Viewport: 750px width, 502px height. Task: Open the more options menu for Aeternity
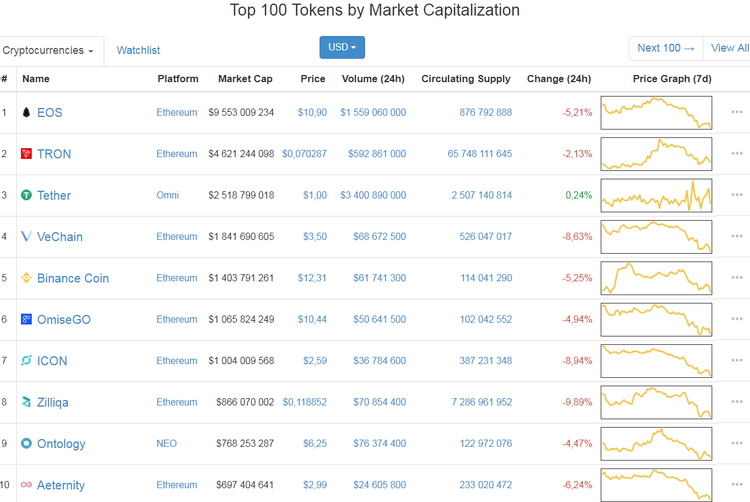pyautogui.click(x=737, y=484)
